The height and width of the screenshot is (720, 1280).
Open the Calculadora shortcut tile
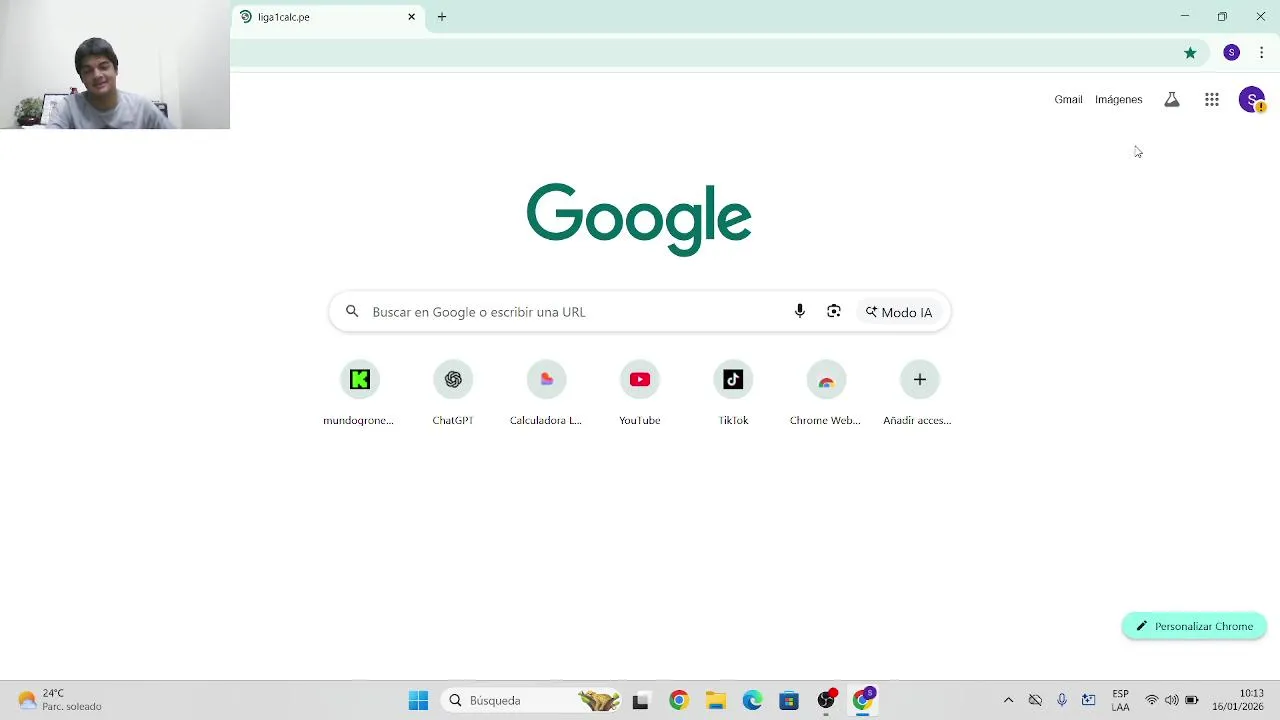546,393
